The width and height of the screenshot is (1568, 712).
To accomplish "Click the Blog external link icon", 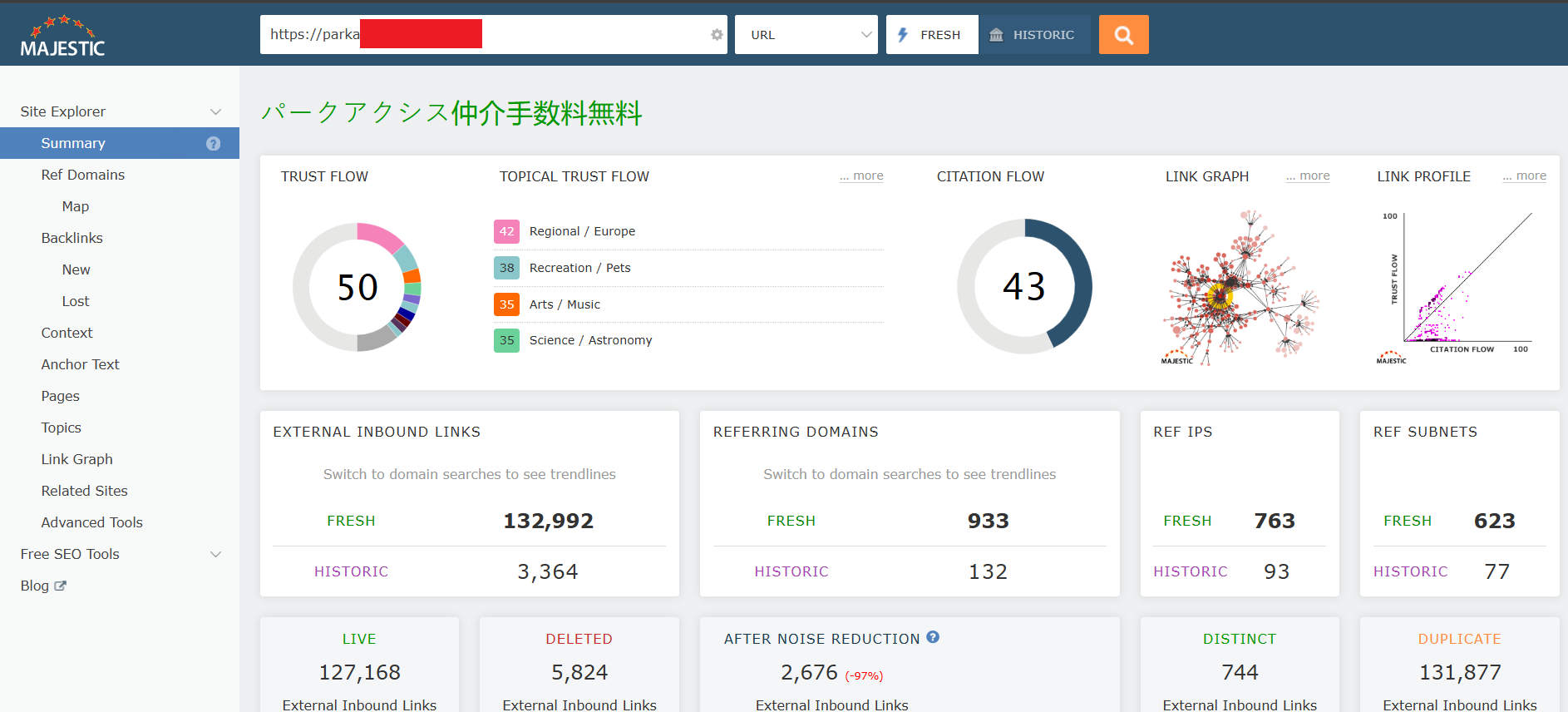I will tap(61, 586).
